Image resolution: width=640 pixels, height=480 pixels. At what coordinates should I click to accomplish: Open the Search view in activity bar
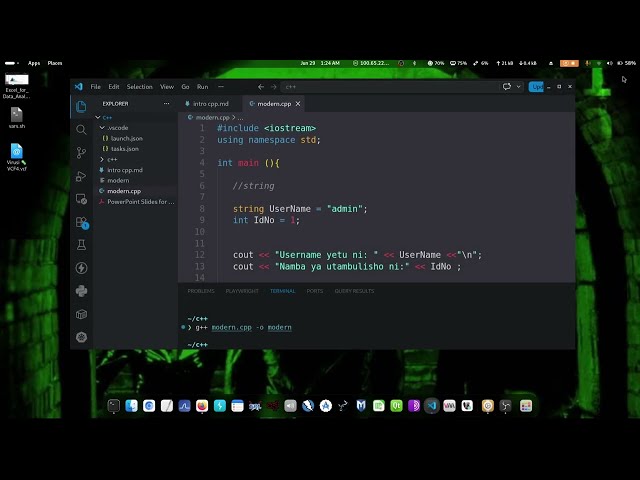pyautogui.click(x=81, y=130)
